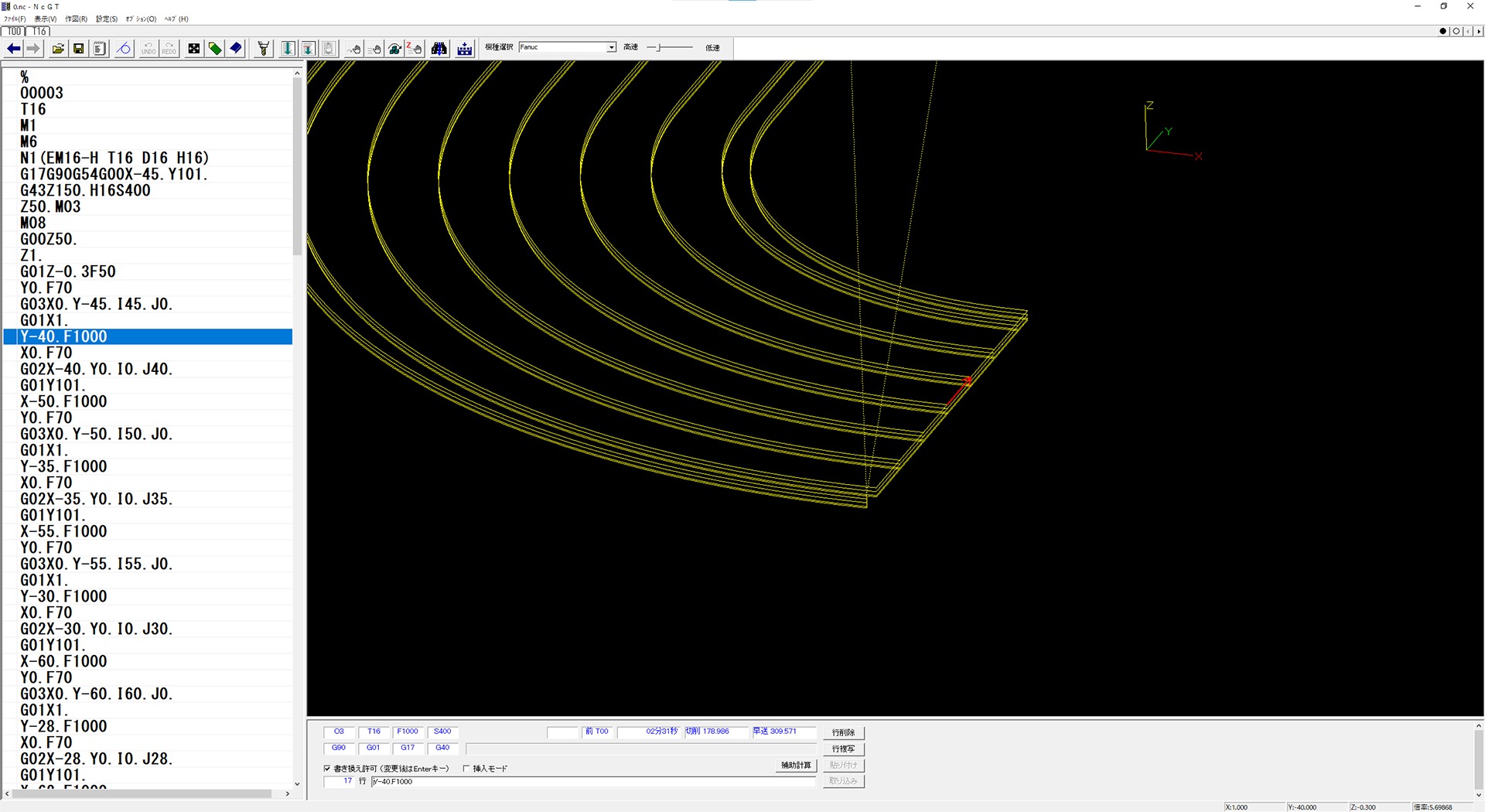The height and width of the screenshot is (812, 1485).
Task: Select the hollow circle view button
Action: pyautogui.click(x=1456, y=32)
